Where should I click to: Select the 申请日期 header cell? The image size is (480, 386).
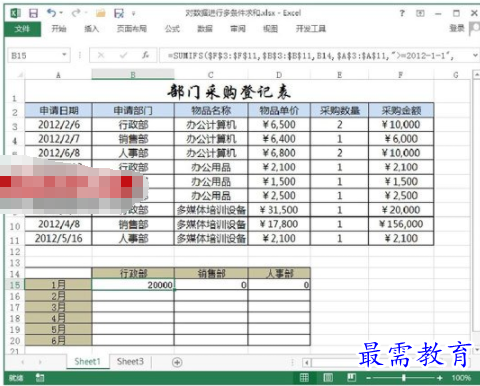coord(59,110)
